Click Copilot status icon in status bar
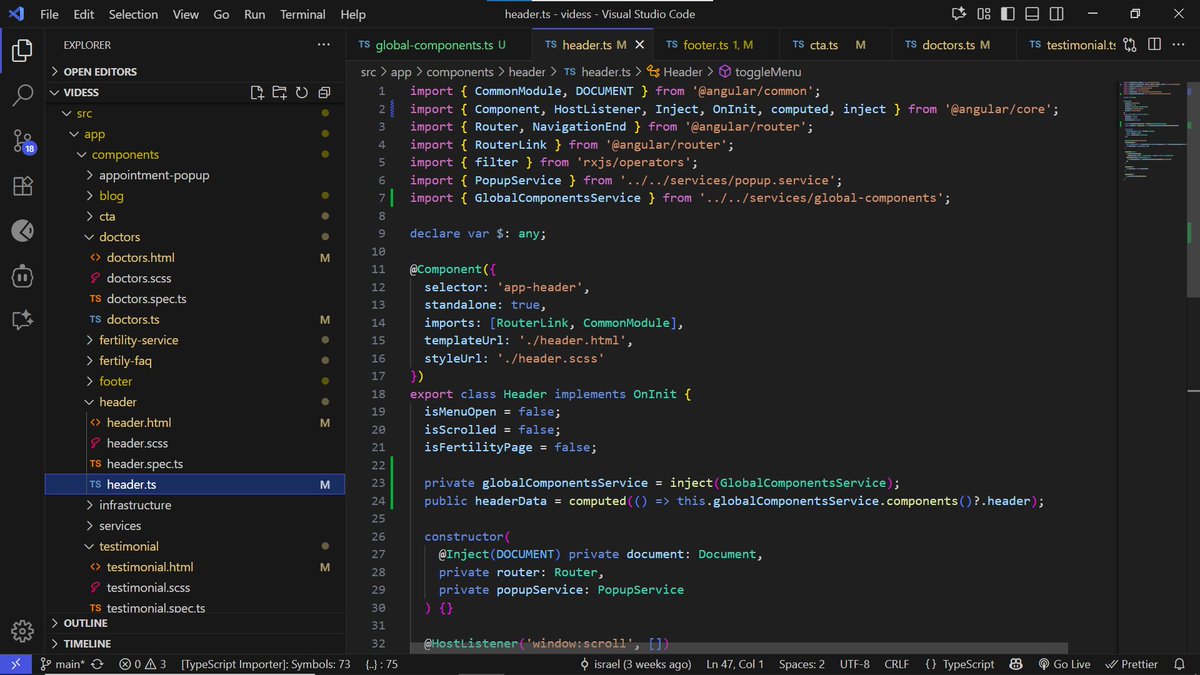The height and width of the screenshot is (675, 1200). tap(1015, 664)
